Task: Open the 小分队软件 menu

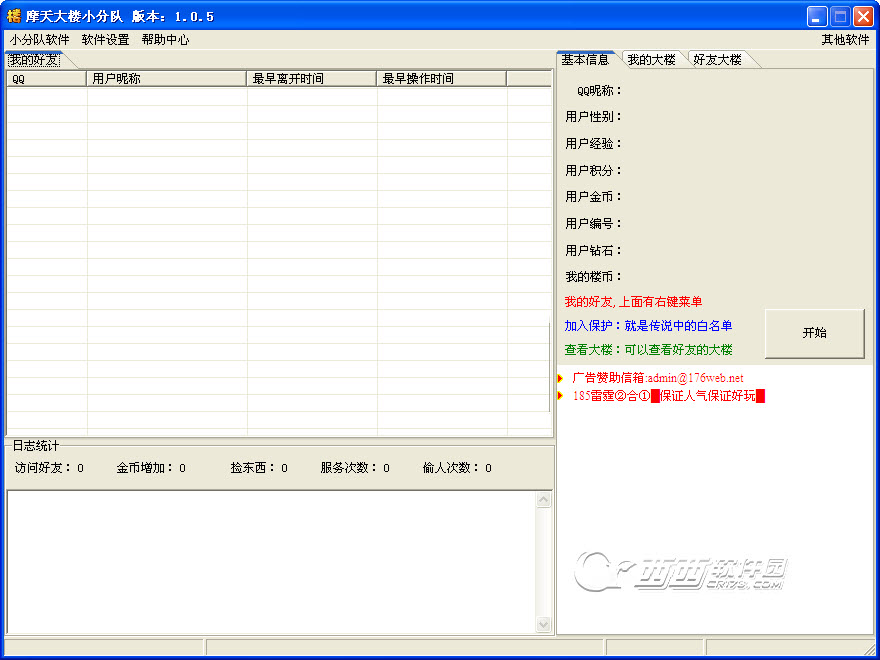Action: [x=40, y=40]
